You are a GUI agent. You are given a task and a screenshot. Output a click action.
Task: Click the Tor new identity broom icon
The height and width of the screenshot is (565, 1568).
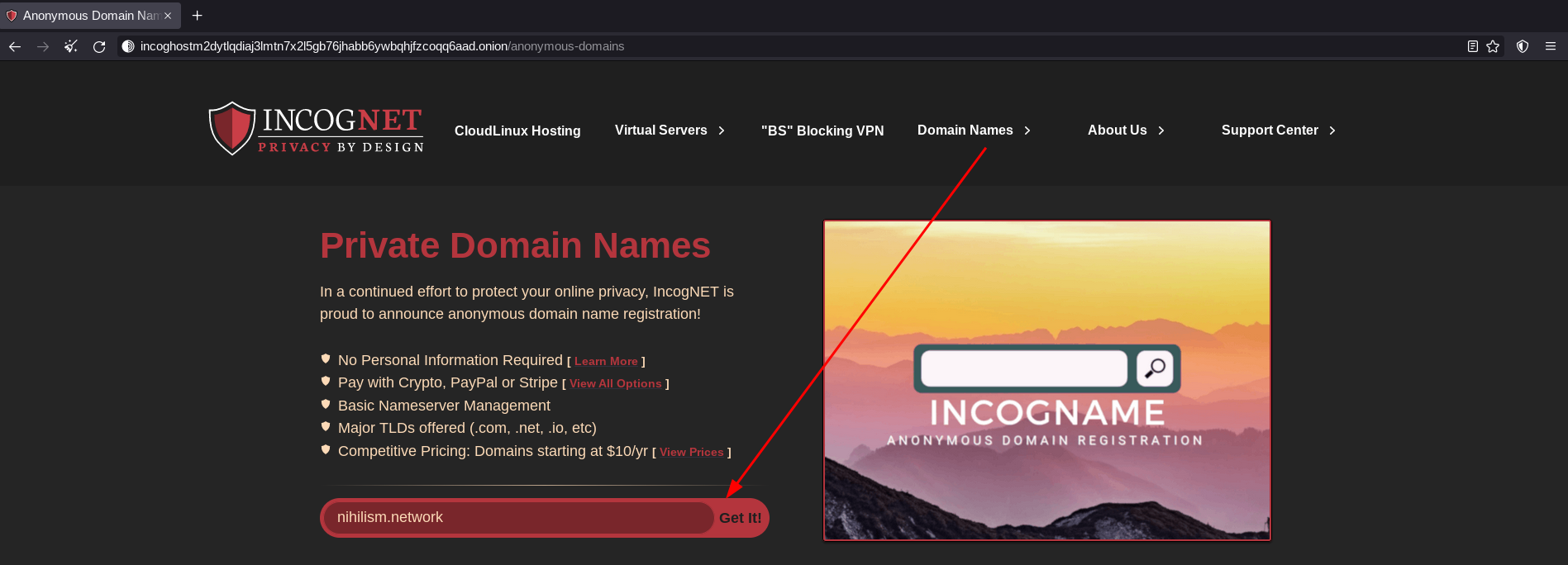click(71, 46)
